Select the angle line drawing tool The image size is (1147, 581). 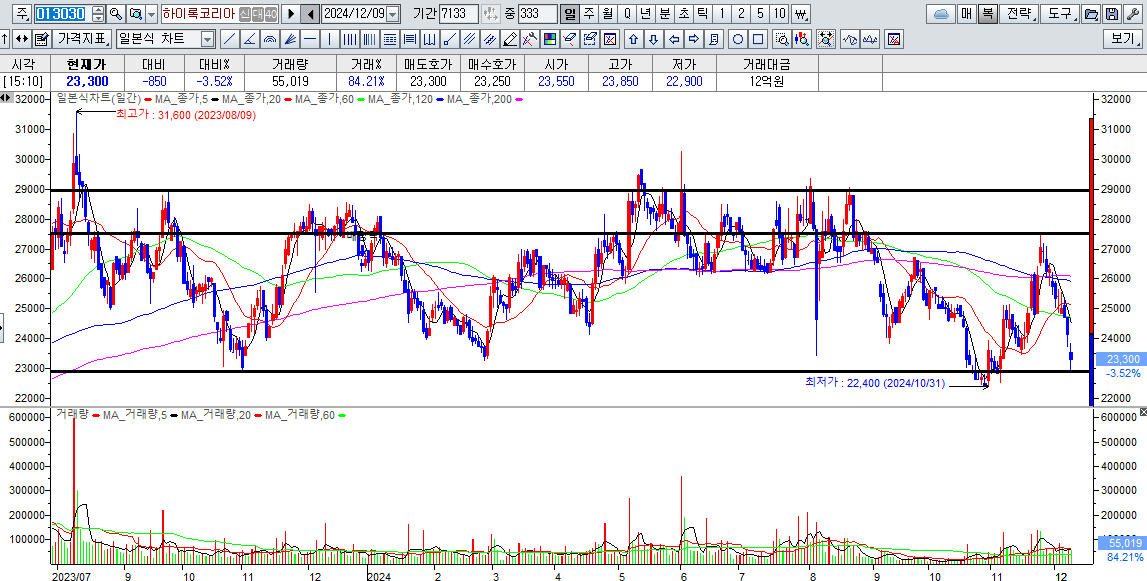pos(249,39)
